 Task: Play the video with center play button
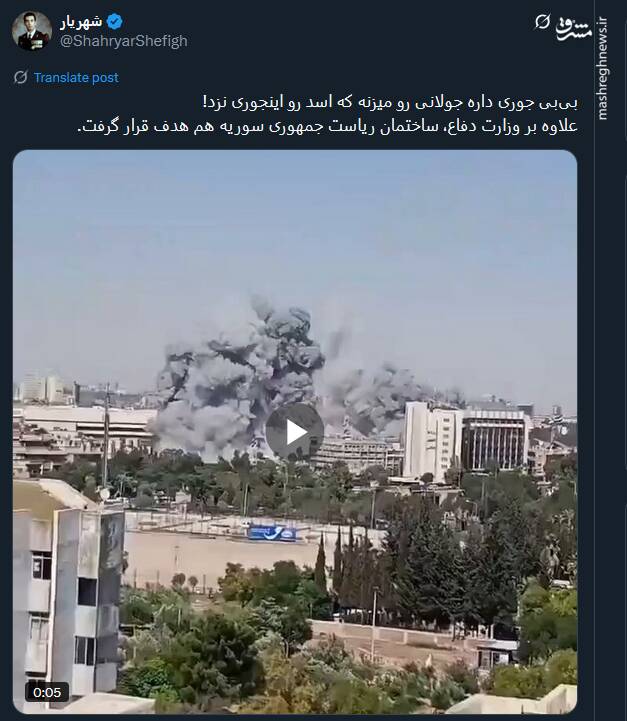click(x=295, y=432)
